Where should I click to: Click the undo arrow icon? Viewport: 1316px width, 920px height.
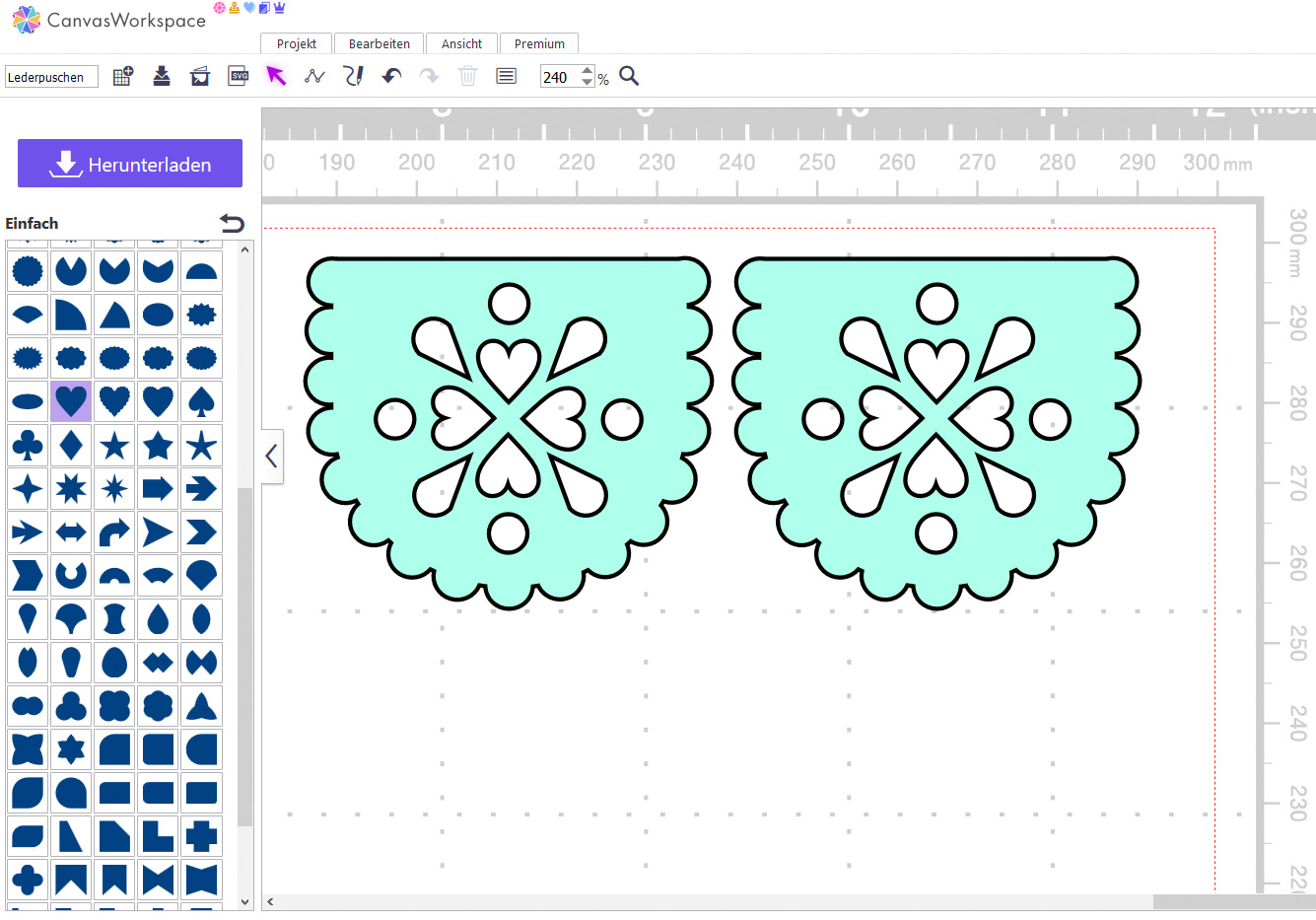pos(391,76)
